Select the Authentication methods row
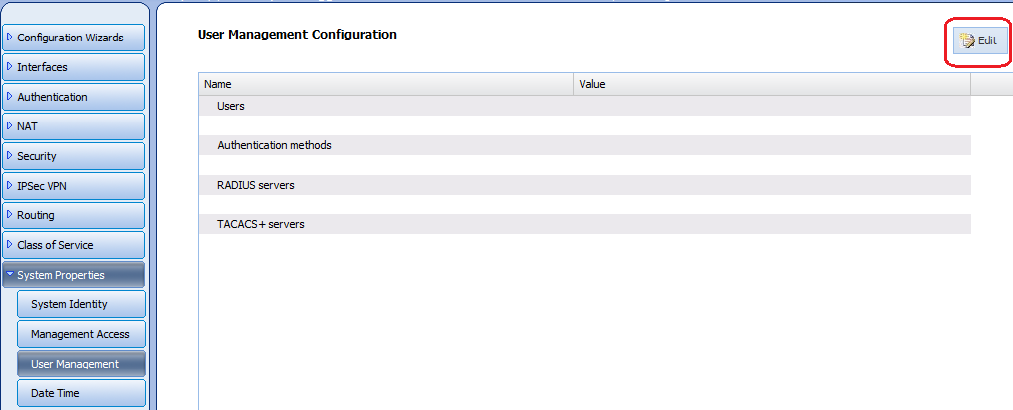 click(274, 145)
